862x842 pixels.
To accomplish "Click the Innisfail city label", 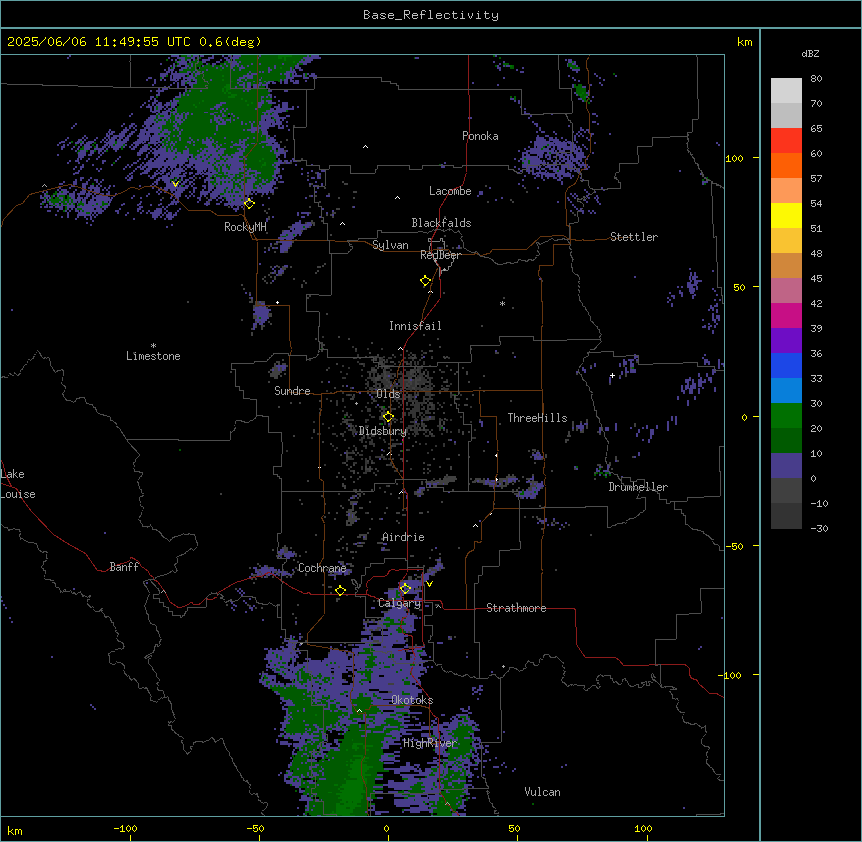I will click(415, 326).
